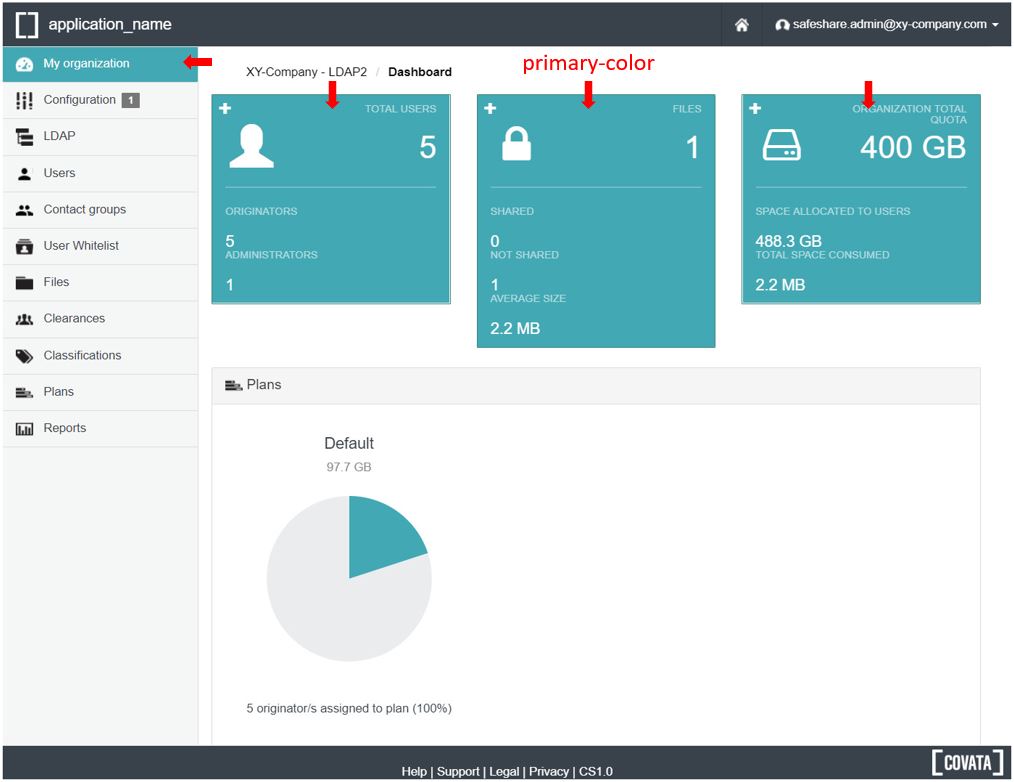
Task: Click the hard drive icon on quota card
Action: pyautogui.click(x=781, y=145)
